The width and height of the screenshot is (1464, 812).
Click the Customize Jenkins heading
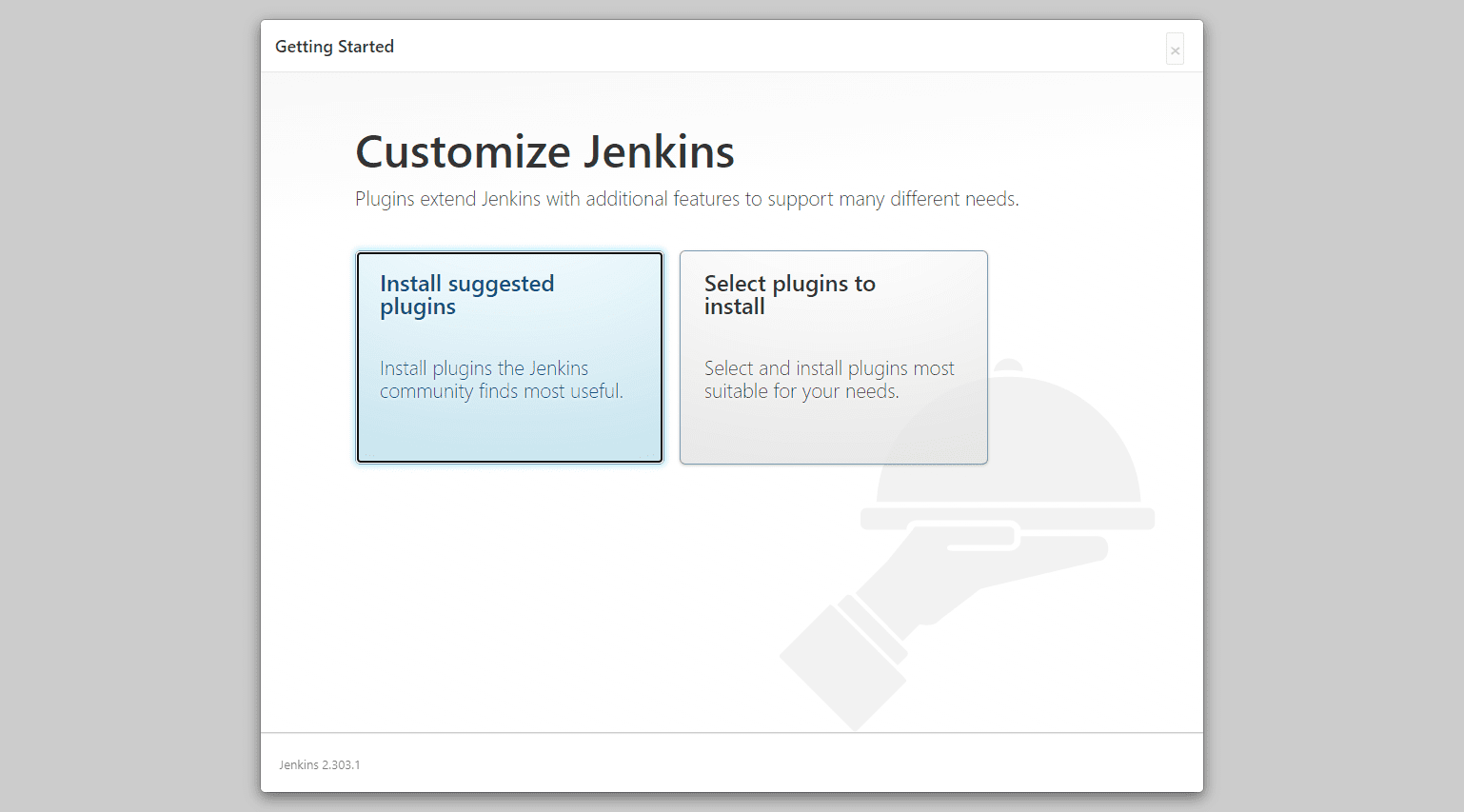544,151
